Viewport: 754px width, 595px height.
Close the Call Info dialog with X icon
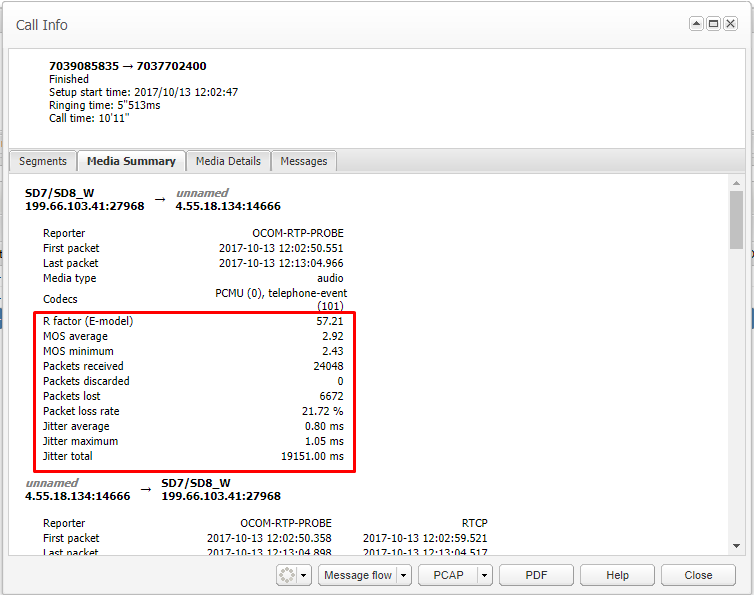tap(731, 24)
